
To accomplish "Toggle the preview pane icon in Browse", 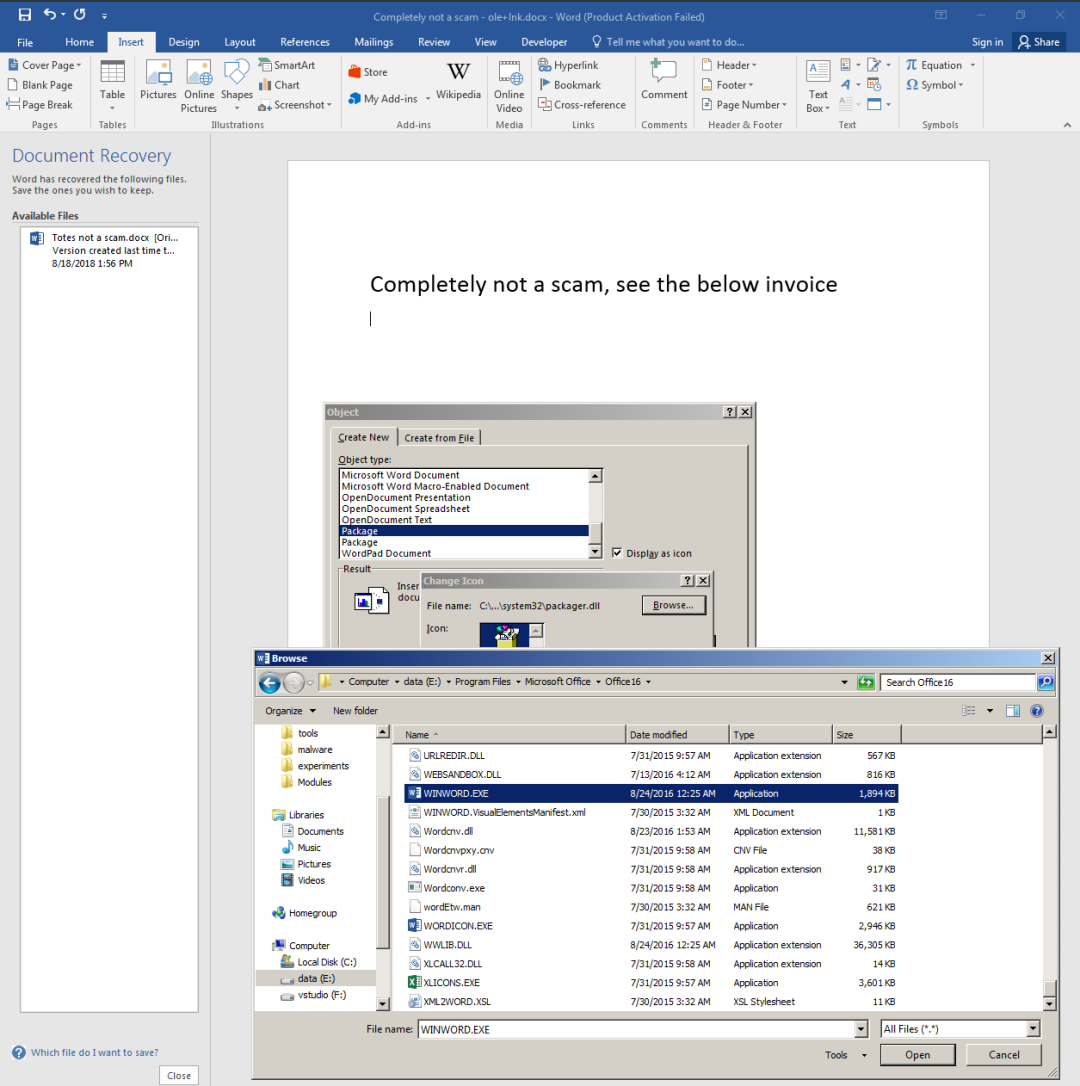I will [x=1013, y=711].
